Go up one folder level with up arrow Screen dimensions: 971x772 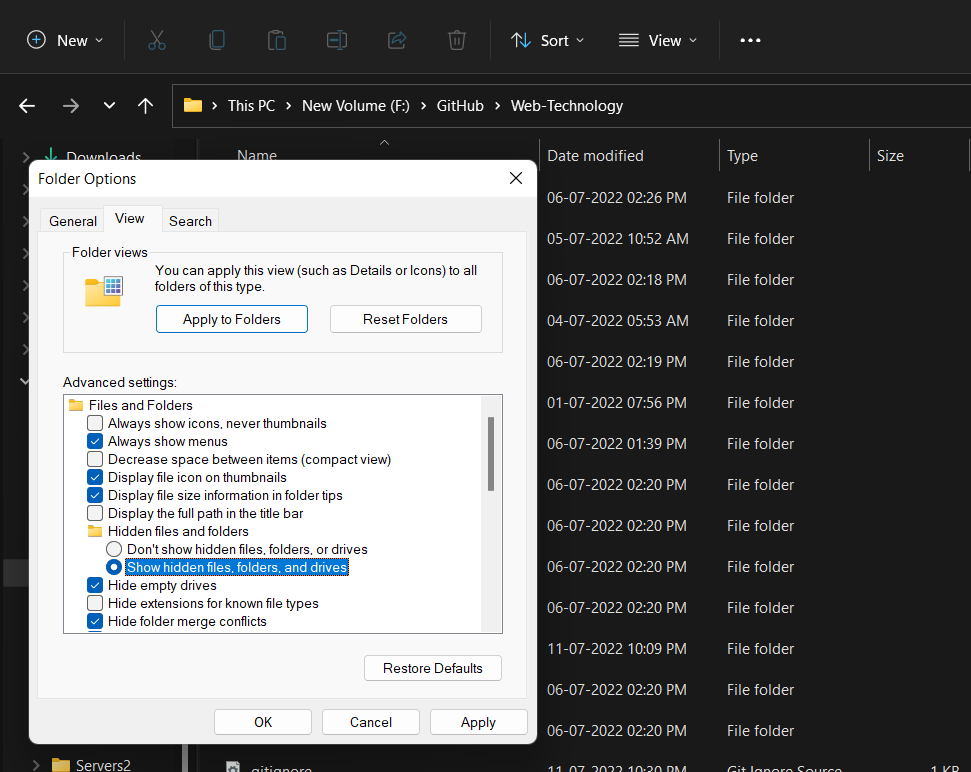[x=145, y=105]
